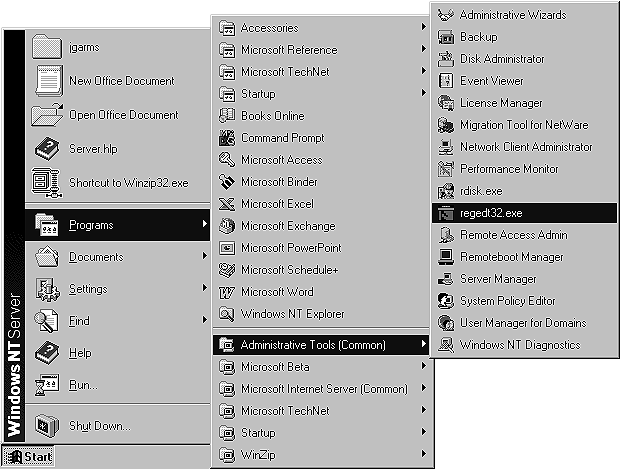Click the Command Prompt icon
Image resolution: width=622 pixels, height=469 pixels.
click(x=226, y=138)
